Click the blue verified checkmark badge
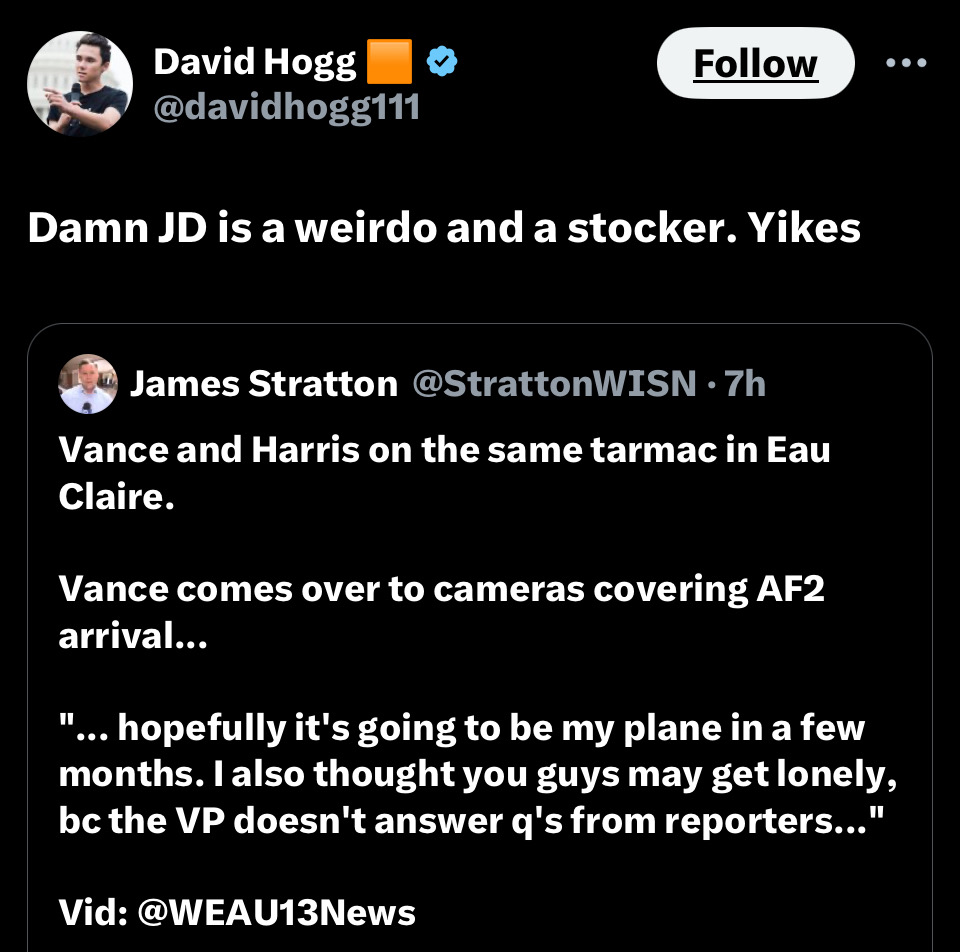The width and height of the screenshot is (960, 952). (442, 62)
